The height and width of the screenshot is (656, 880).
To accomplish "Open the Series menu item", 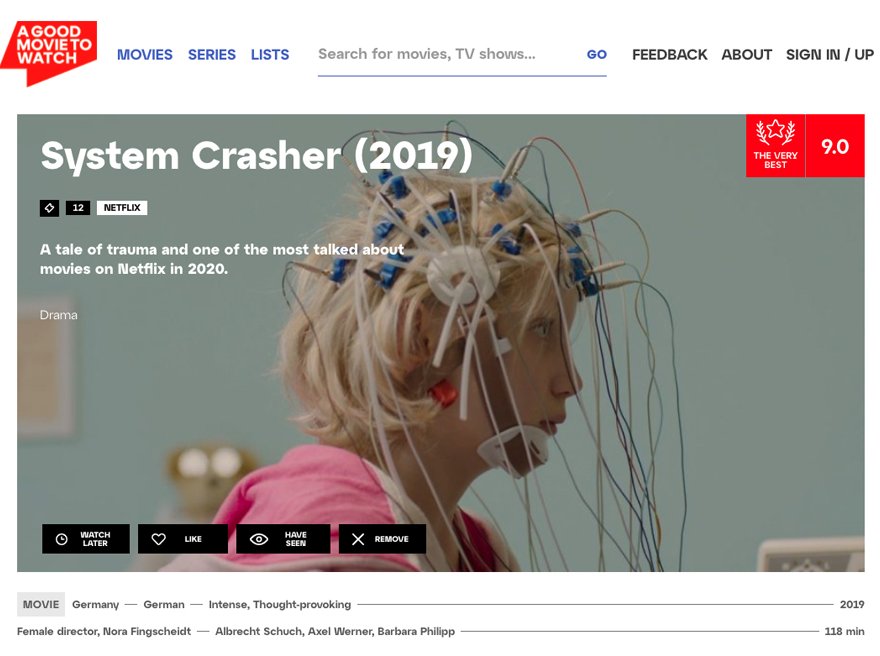I will 212,54.
